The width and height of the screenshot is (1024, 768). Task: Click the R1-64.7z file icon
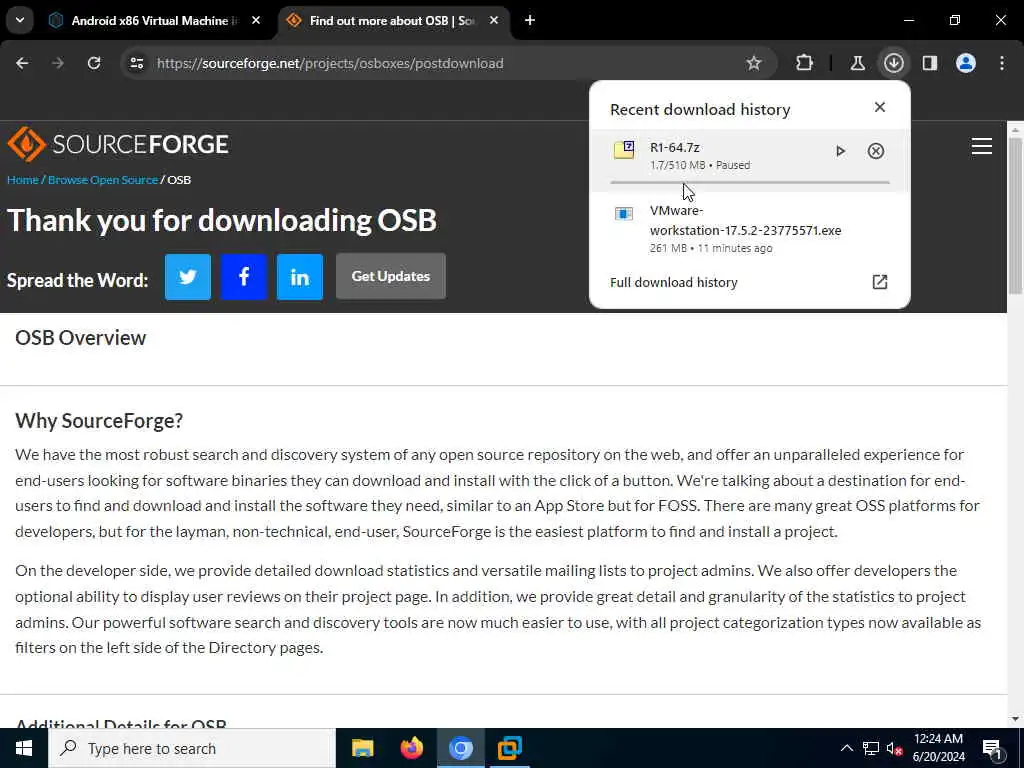[x=624, y=150]
